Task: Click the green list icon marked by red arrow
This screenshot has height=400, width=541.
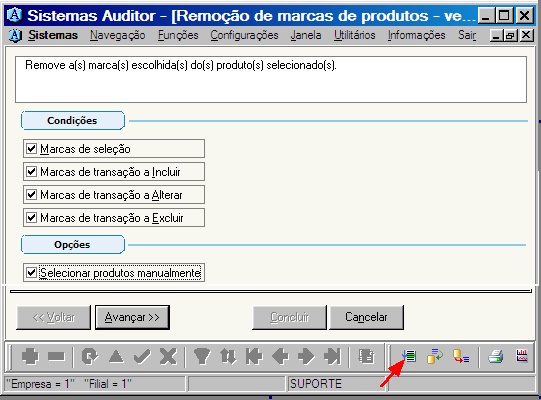Action: (x=409, y=356)
